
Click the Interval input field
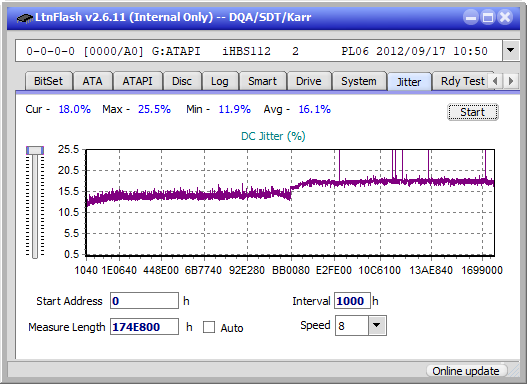click(x=352, y=301)
